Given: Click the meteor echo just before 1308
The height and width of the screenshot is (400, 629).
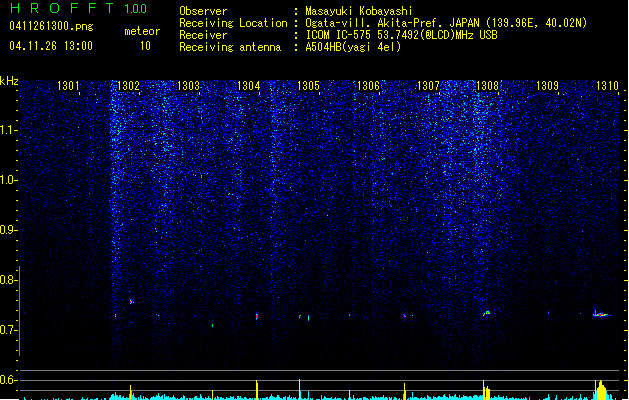Looking at the screenshot, I should (486, 313).
